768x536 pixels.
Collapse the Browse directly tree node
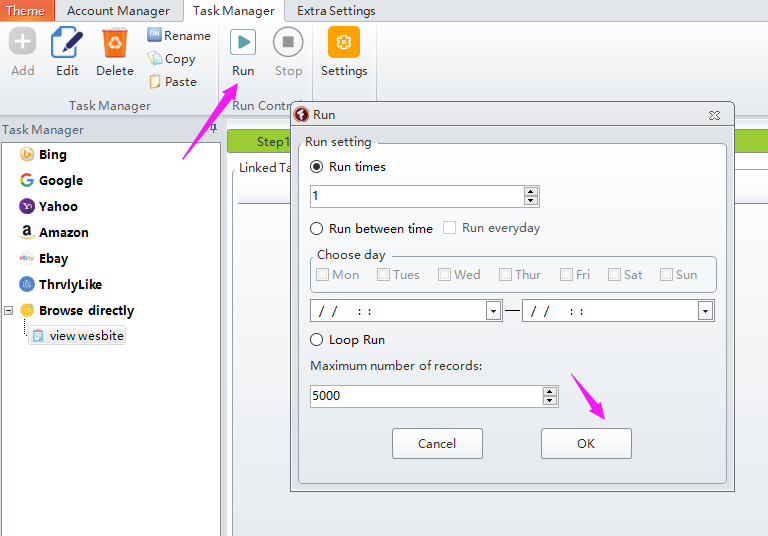click(x=9, y=310)
